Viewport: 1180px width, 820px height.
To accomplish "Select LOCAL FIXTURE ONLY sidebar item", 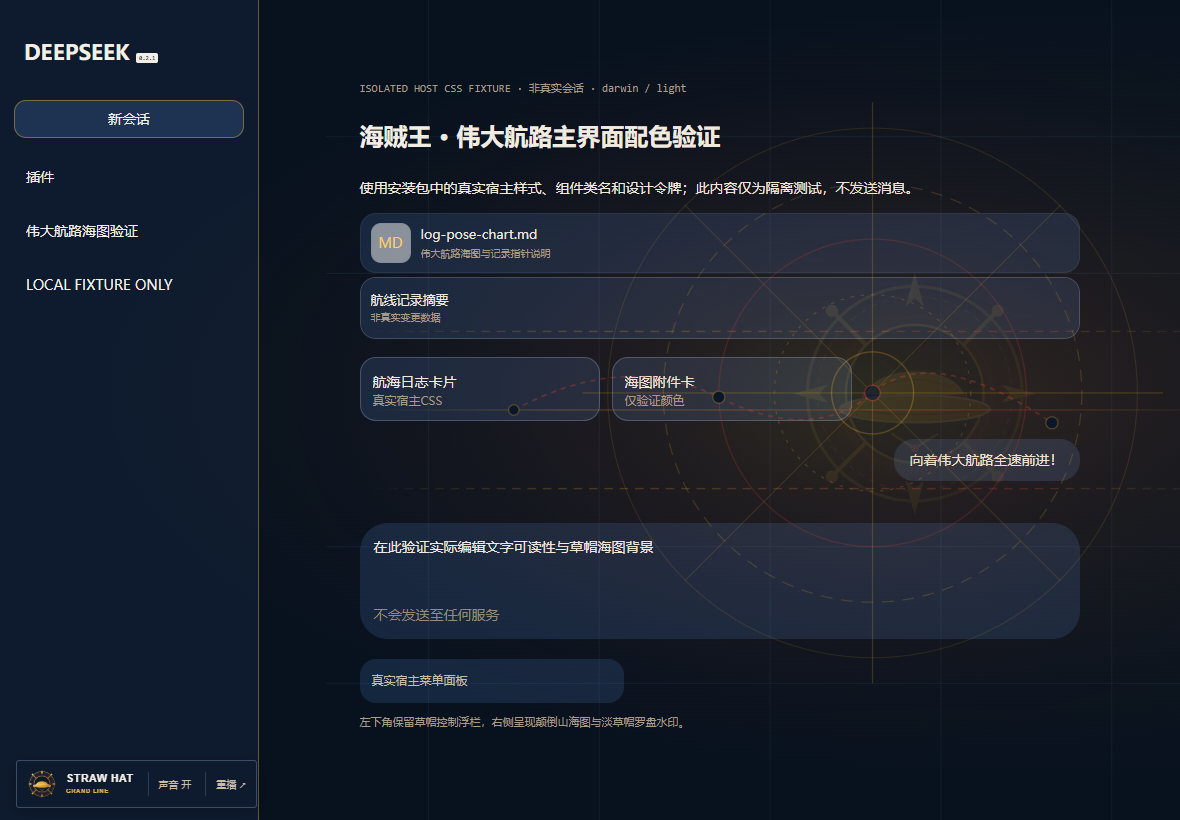I will pos(99,285).
